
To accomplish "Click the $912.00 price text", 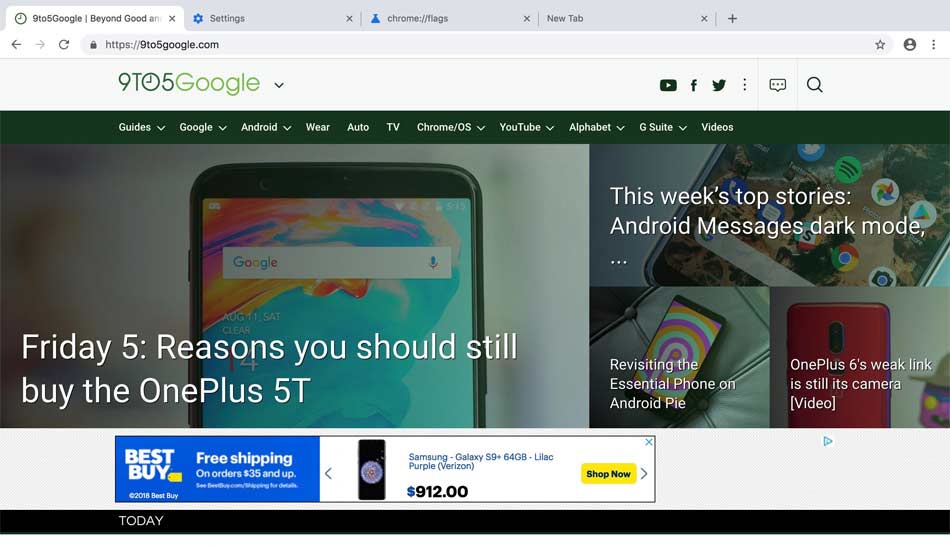I will click(437, 492).
